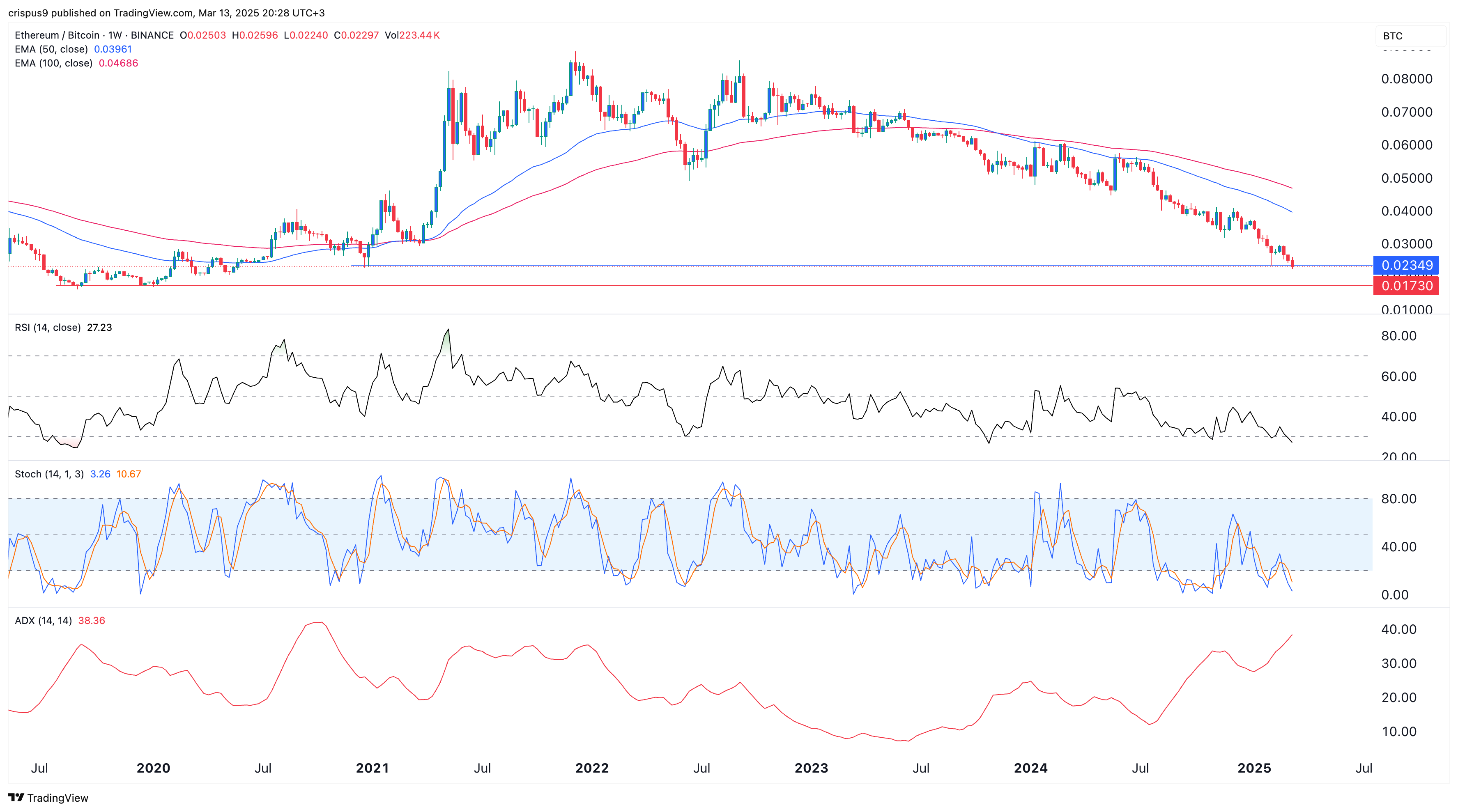Click the Vol 223.44 K volume readout
The height and width of the screenshot is (812, 1458).
pos(412,35)
